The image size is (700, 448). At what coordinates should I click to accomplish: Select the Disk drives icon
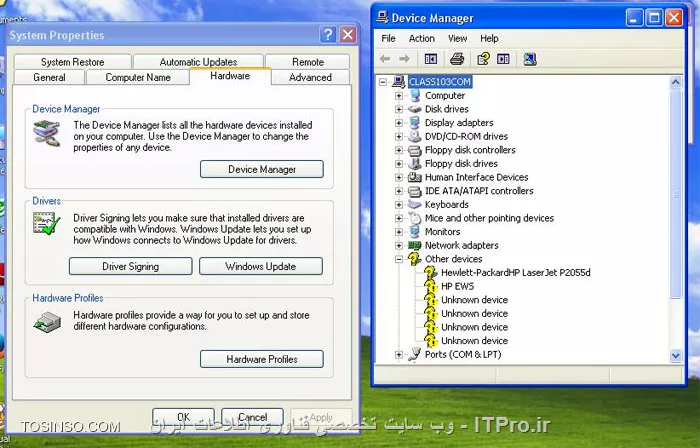point(415,109)
